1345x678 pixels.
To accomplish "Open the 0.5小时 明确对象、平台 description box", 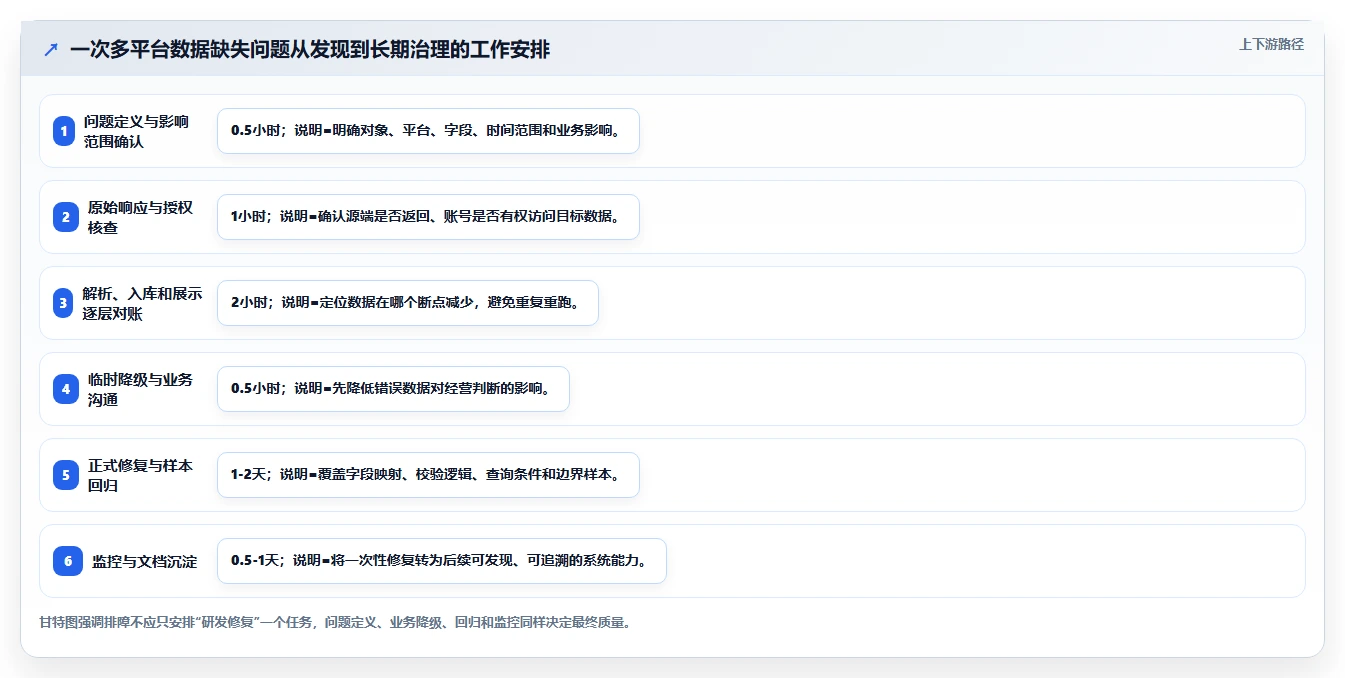I will (428, 131).
